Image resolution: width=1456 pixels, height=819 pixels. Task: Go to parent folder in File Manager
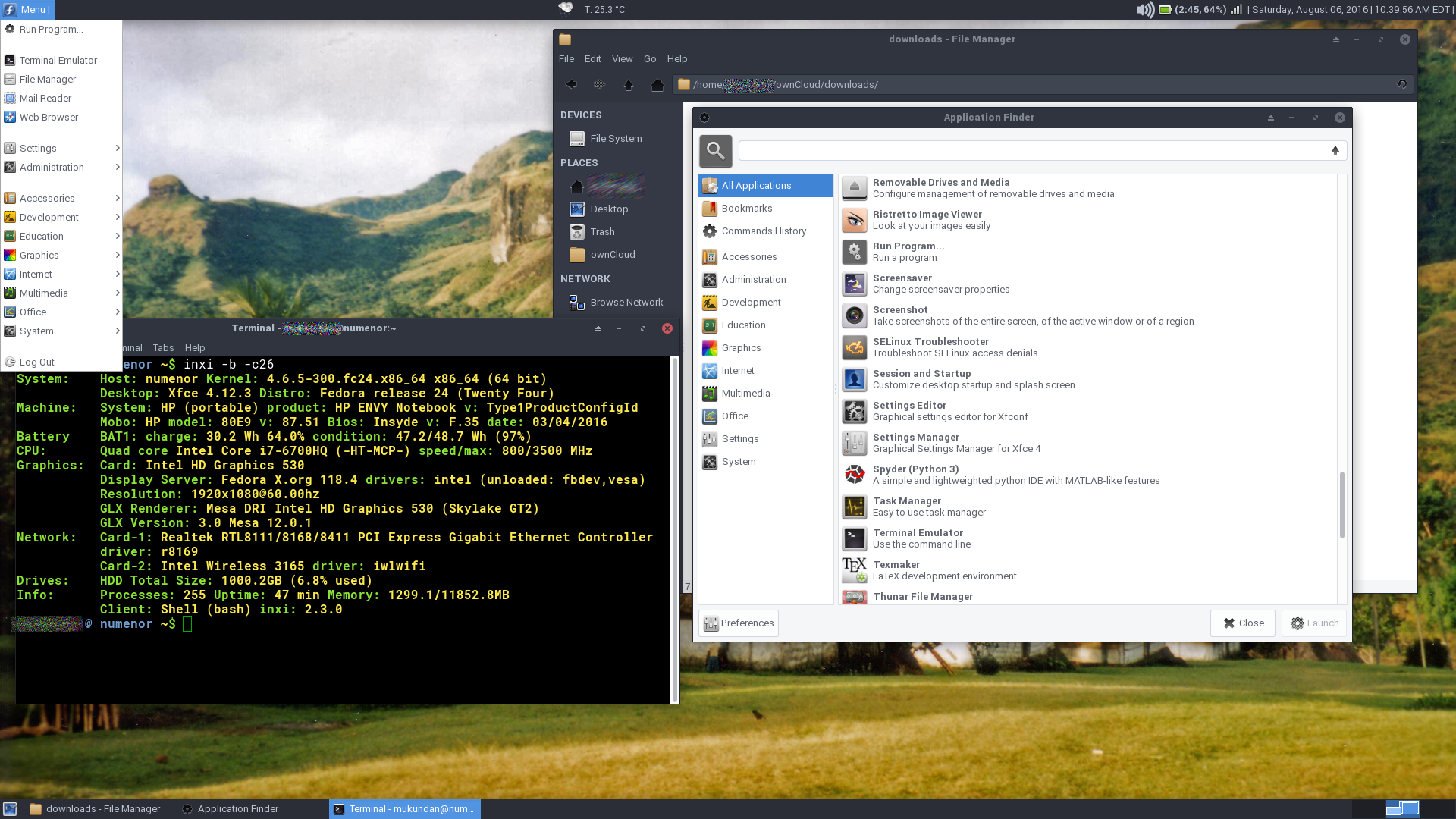pos(628,85)
